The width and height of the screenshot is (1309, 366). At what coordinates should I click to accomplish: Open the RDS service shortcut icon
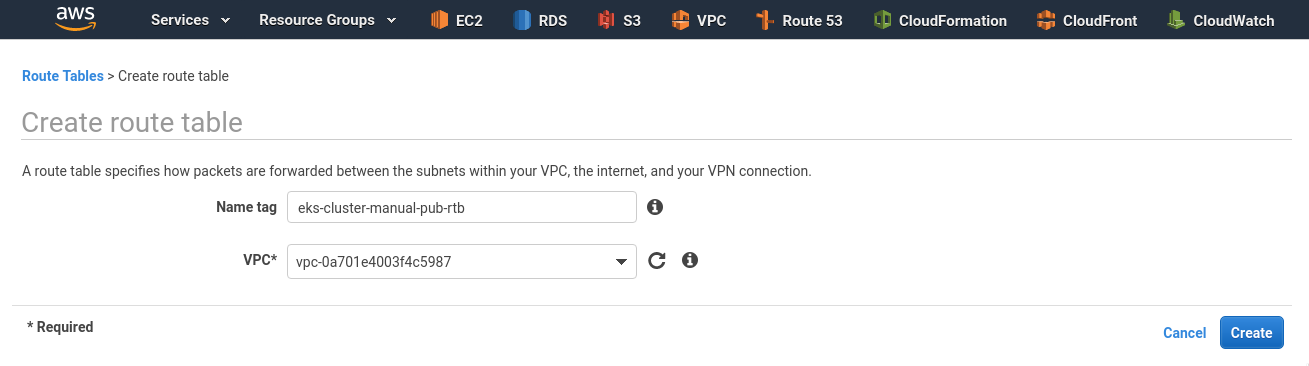522,20
